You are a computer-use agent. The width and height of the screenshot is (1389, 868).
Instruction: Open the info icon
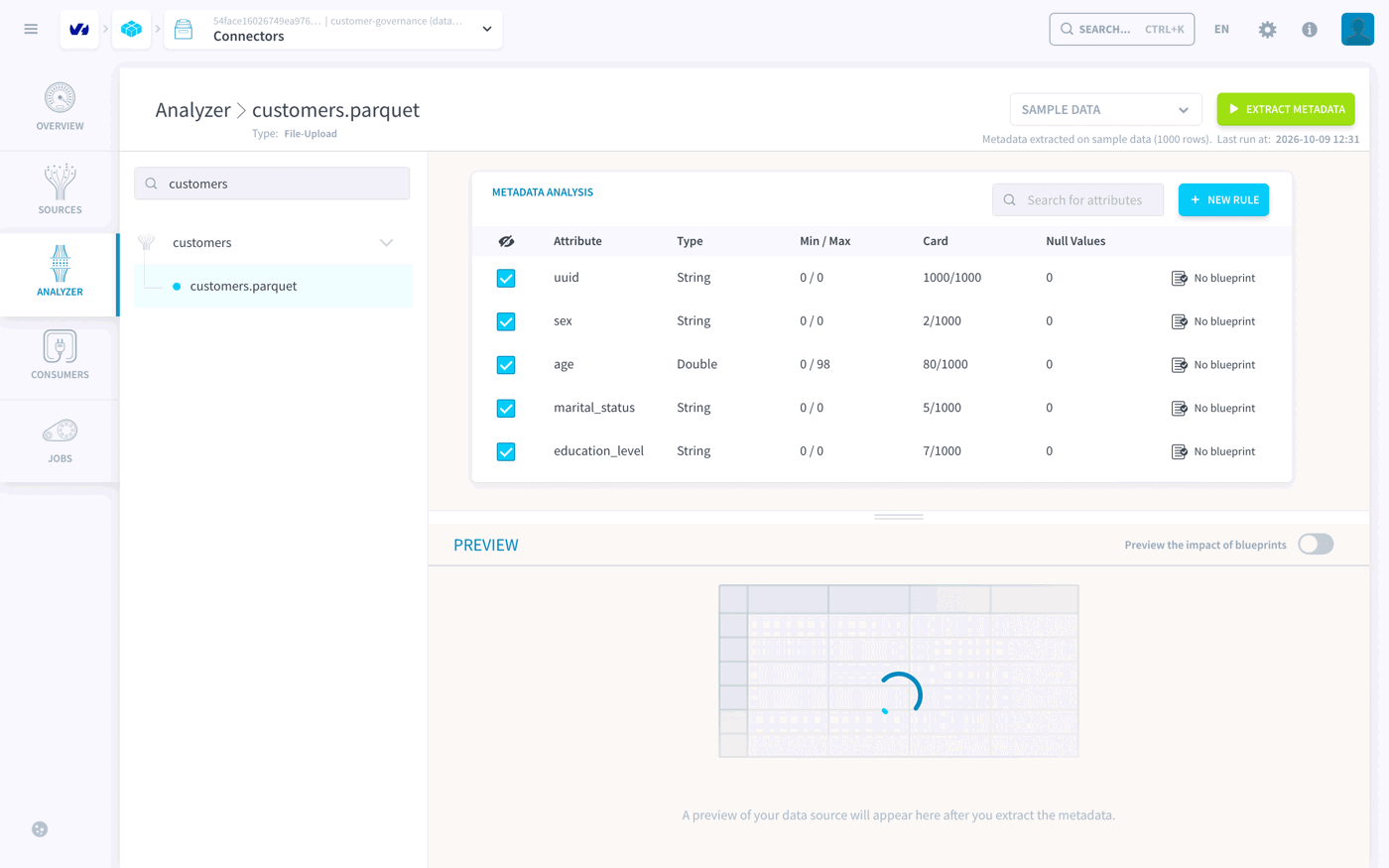1310,30
